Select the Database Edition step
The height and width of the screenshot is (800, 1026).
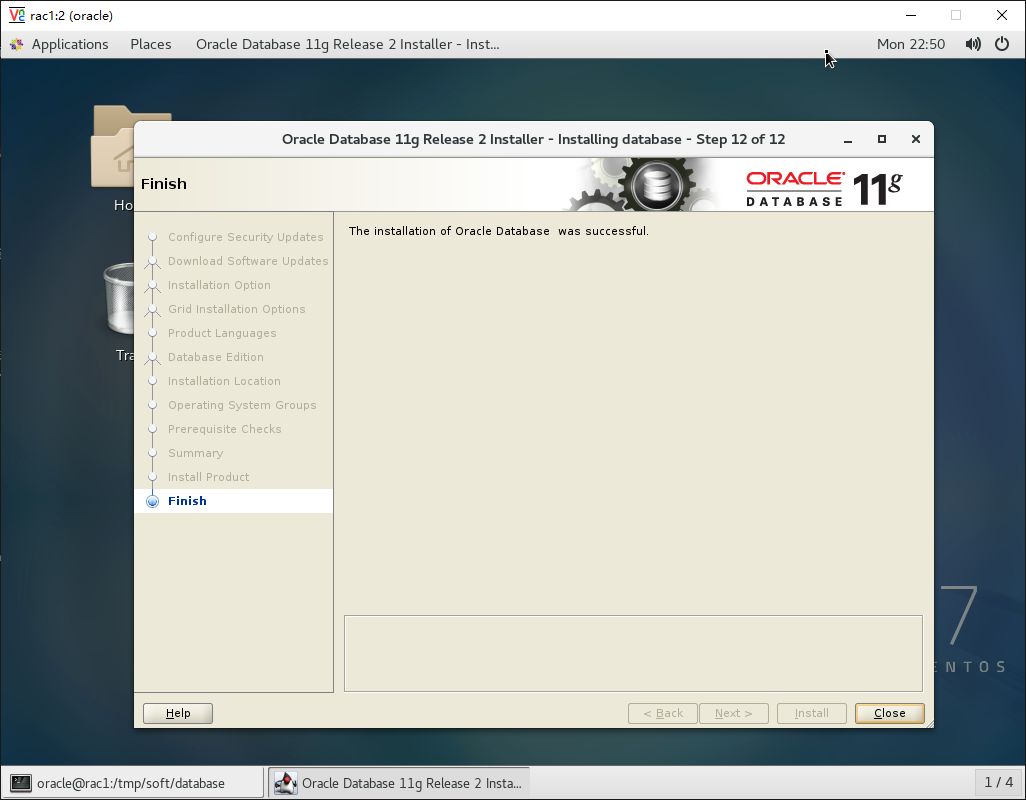215,357
